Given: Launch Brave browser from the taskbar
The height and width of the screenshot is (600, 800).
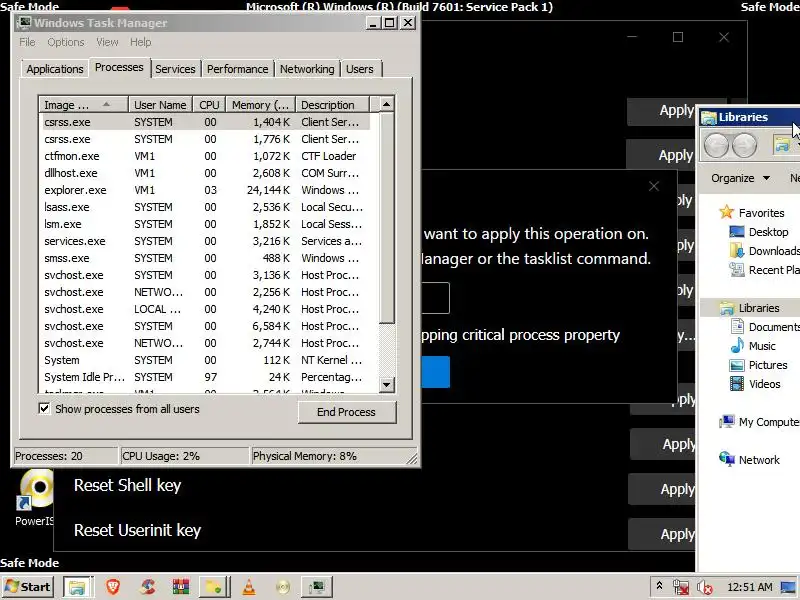Looking at the screenshot, I should tap(113, 587).
